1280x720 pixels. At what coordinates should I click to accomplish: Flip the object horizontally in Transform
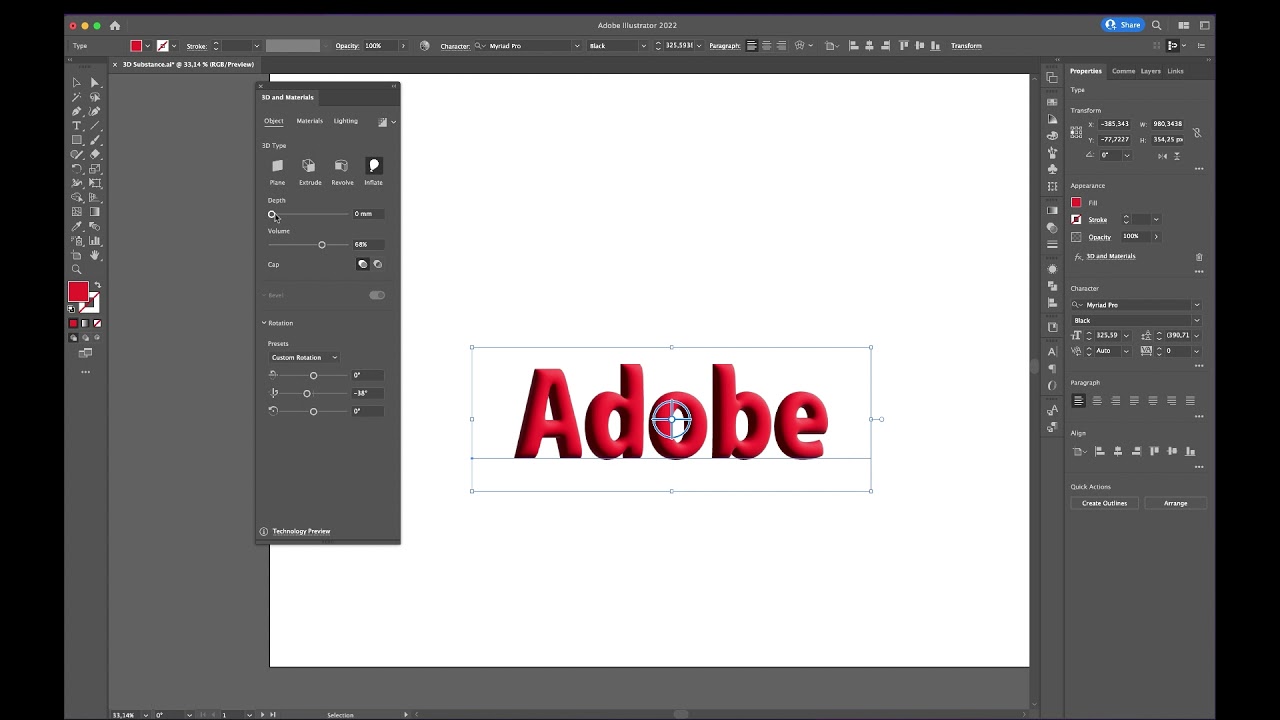tap(1162, 156)
